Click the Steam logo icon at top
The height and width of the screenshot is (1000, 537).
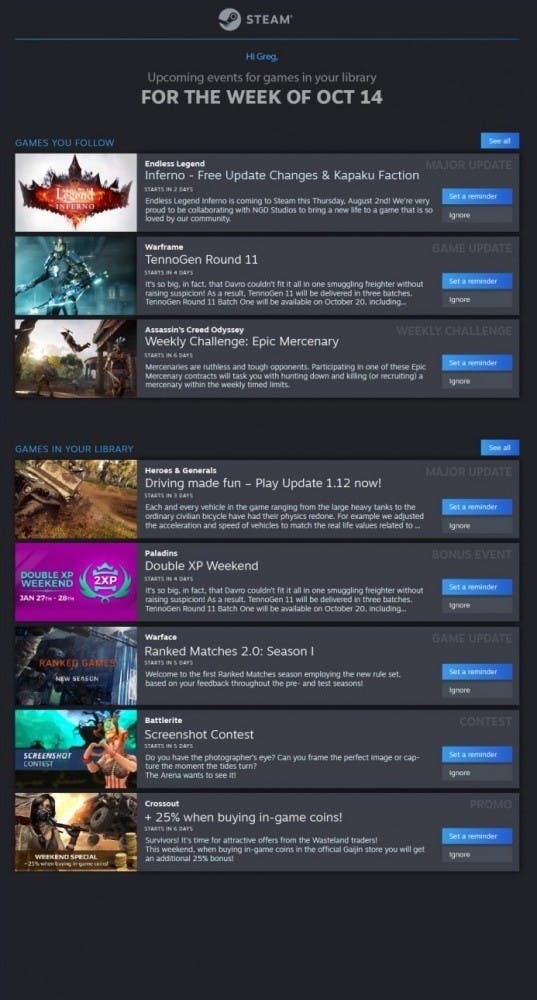[230, 19]
